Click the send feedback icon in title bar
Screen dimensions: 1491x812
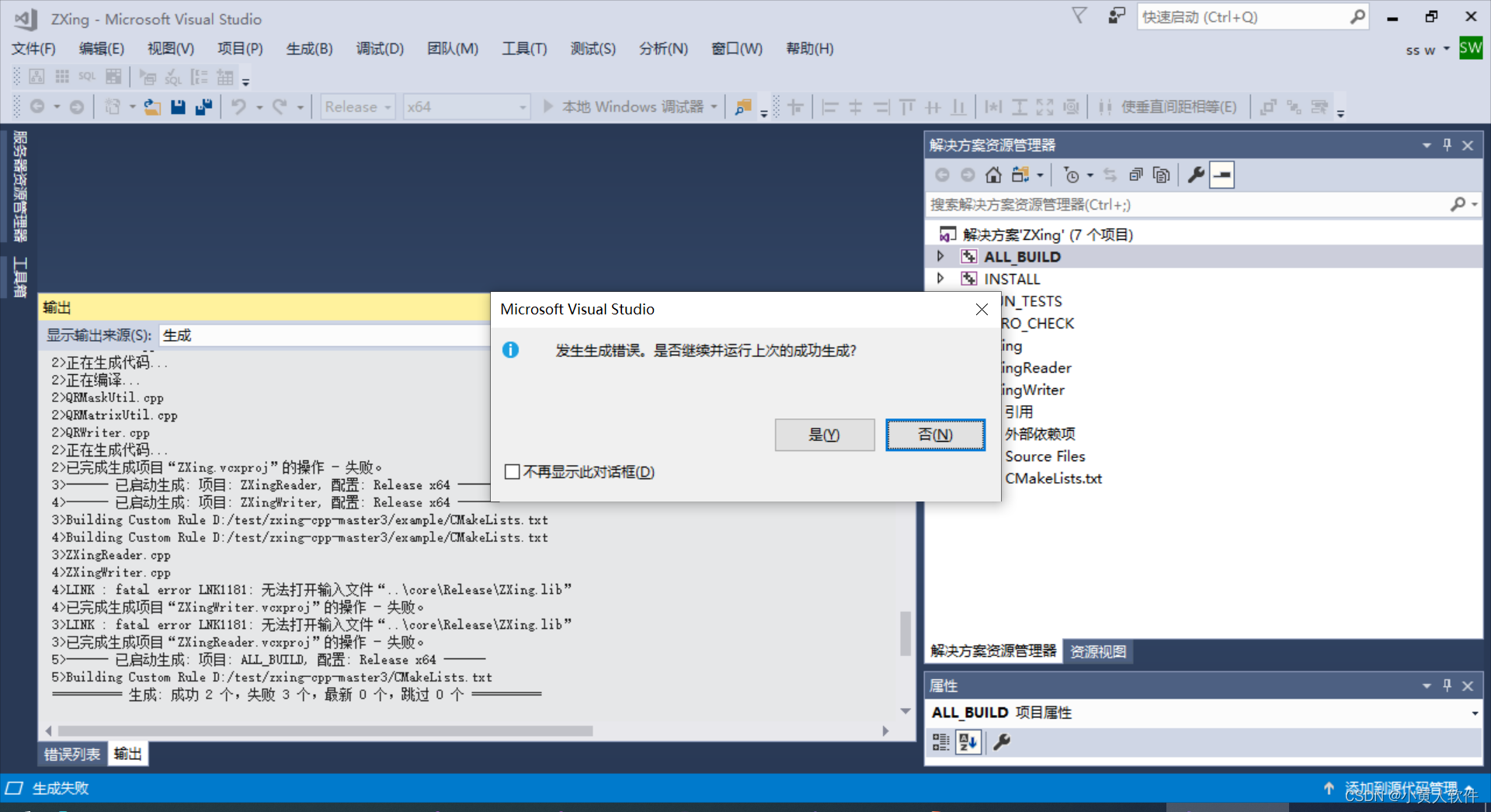coord(1117,16)
